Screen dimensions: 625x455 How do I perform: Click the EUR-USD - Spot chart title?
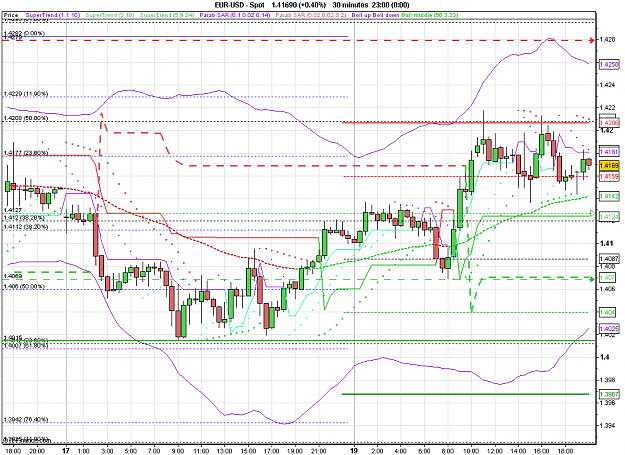[x=240, y=5]
